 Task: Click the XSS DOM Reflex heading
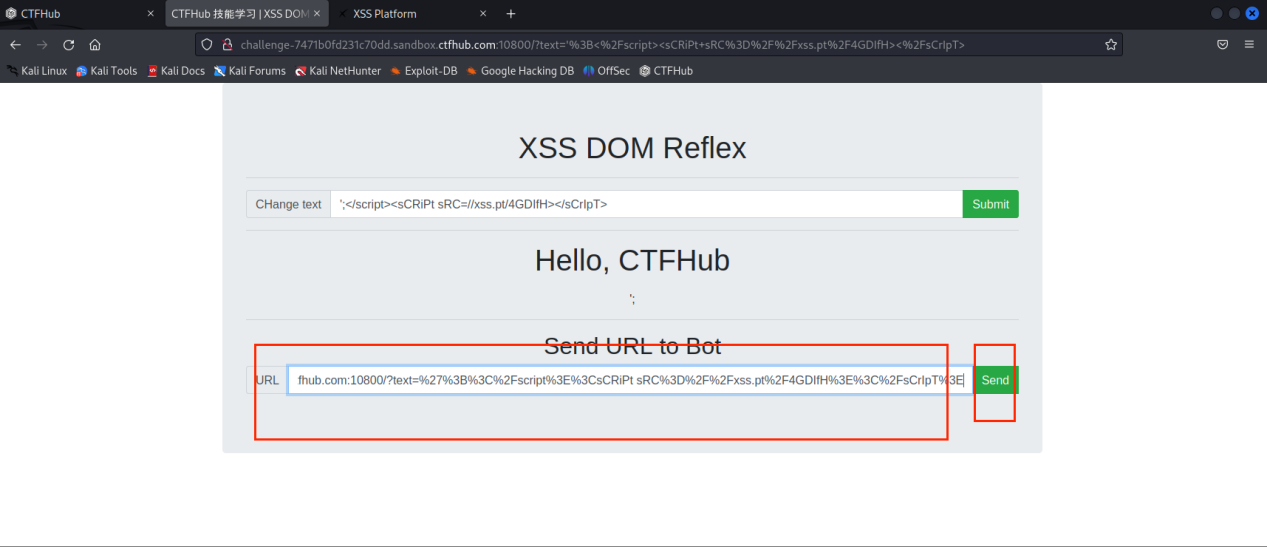(632, 148)
